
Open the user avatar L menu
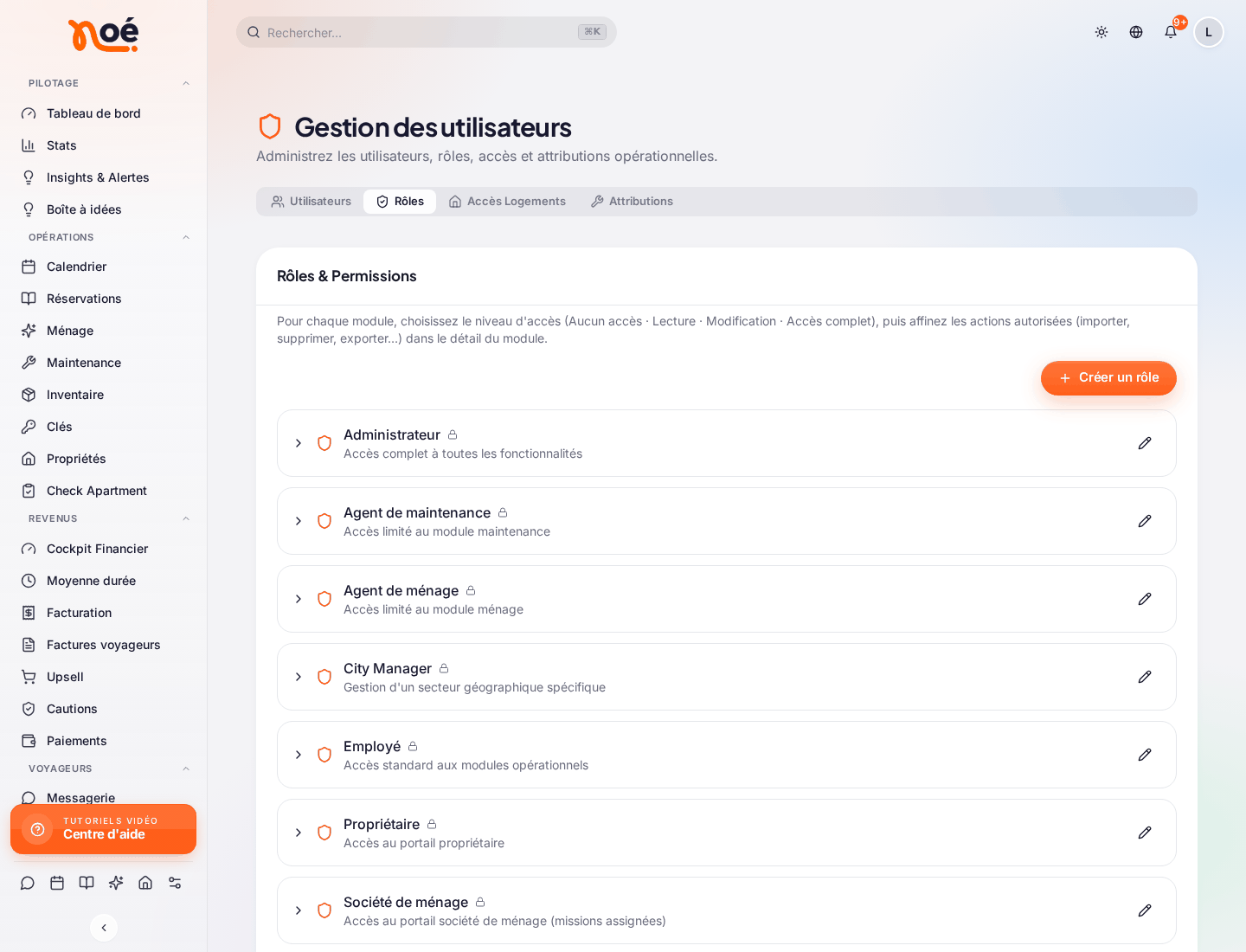[1209, 32]
